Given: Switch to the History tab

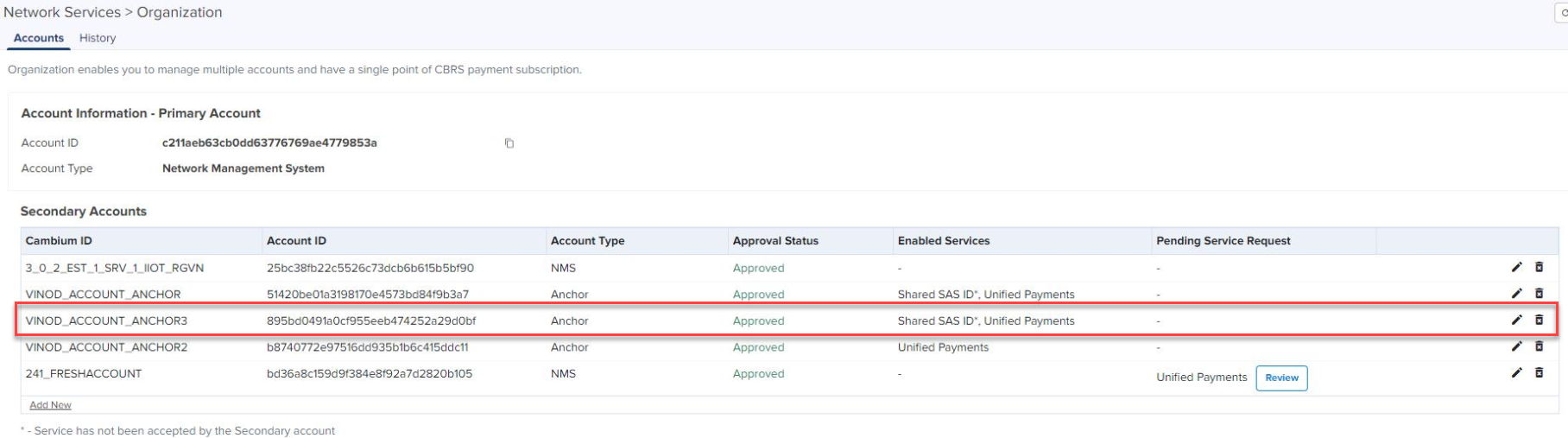Looking at the screenshot, I should pyautogui.click(x=98, y=38).
